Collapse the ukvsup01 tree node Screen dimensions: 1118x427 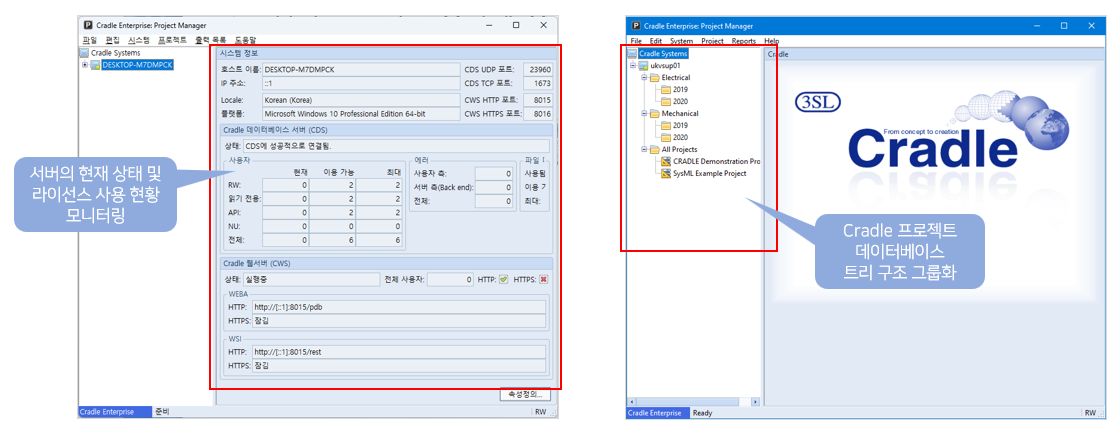(632, 66)
